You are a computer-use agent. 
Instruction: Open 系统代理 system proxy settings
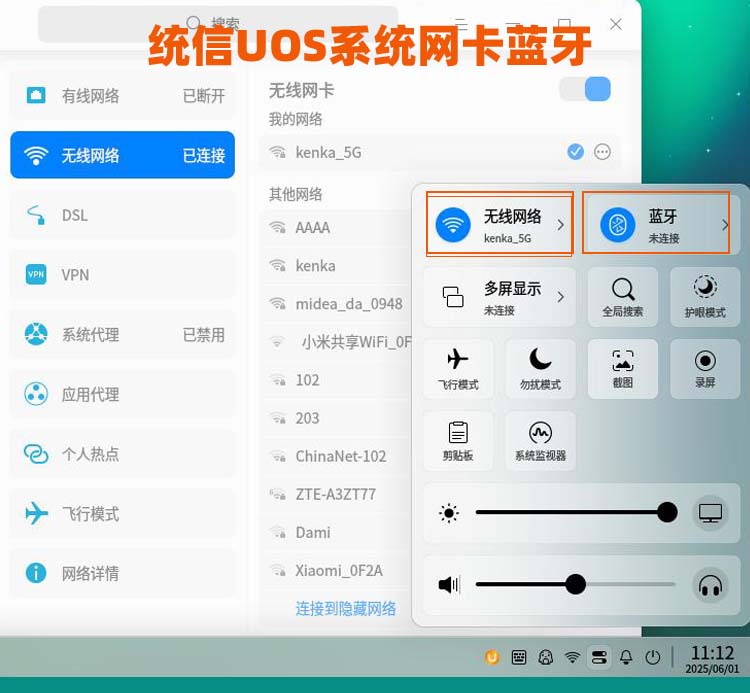tap(122, 334)
